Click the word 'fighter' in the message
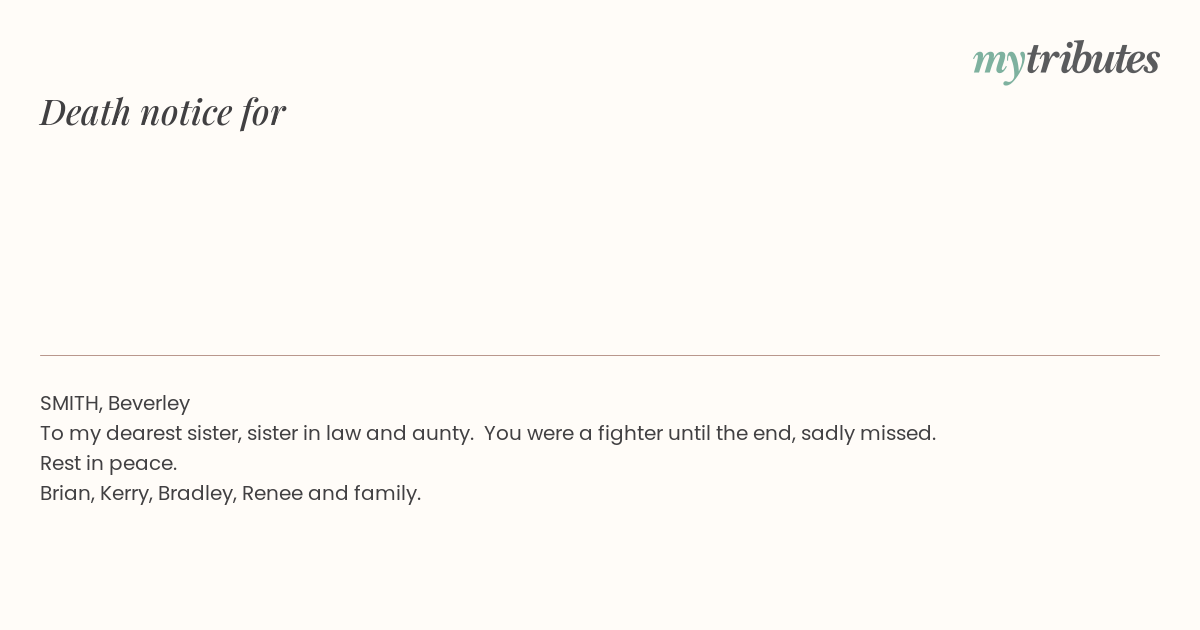This screenshot has height=630, width=1200. click(630, 434)
